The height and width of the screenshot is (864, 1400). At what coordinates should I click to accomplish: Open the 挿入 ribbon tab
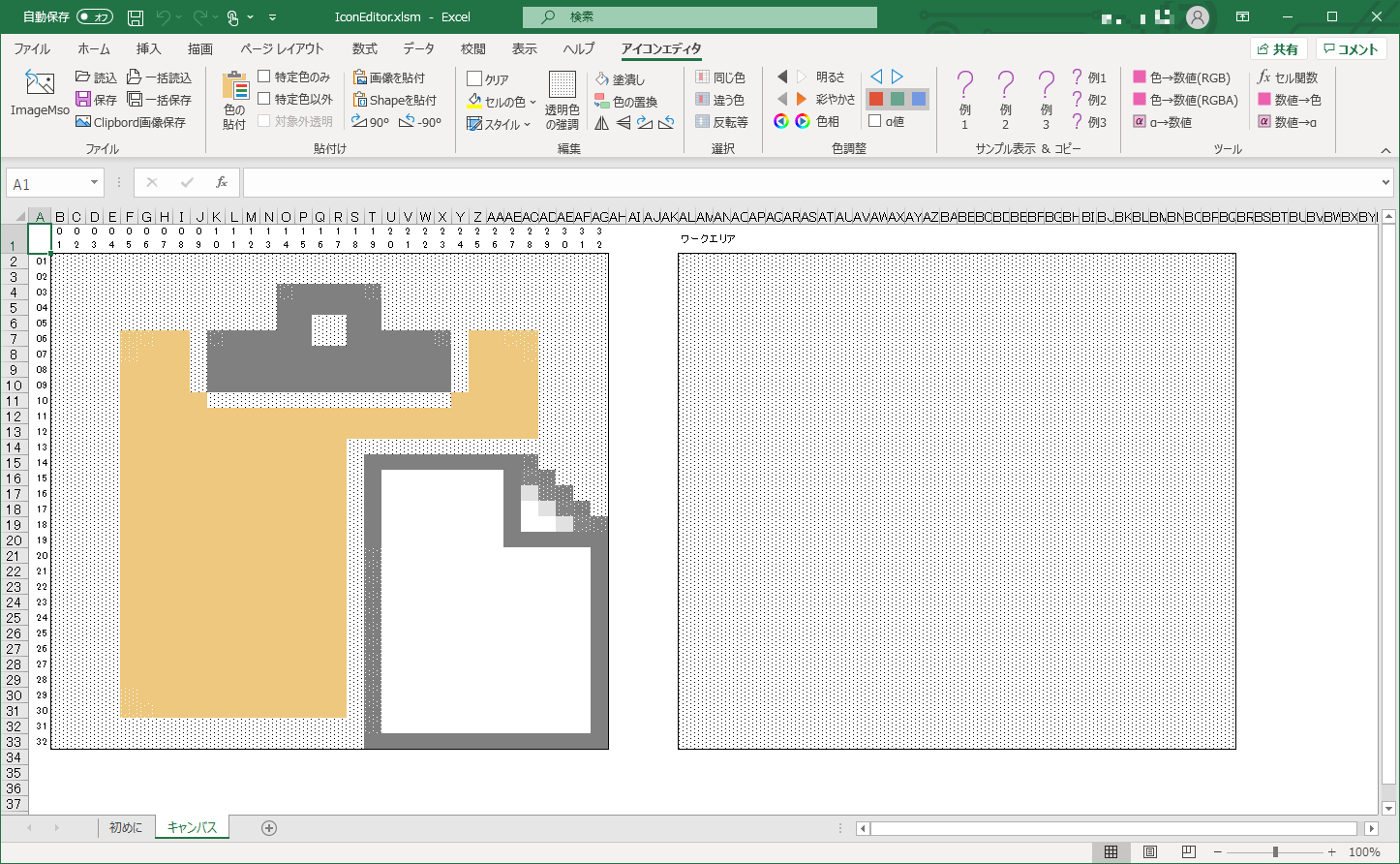148,48
